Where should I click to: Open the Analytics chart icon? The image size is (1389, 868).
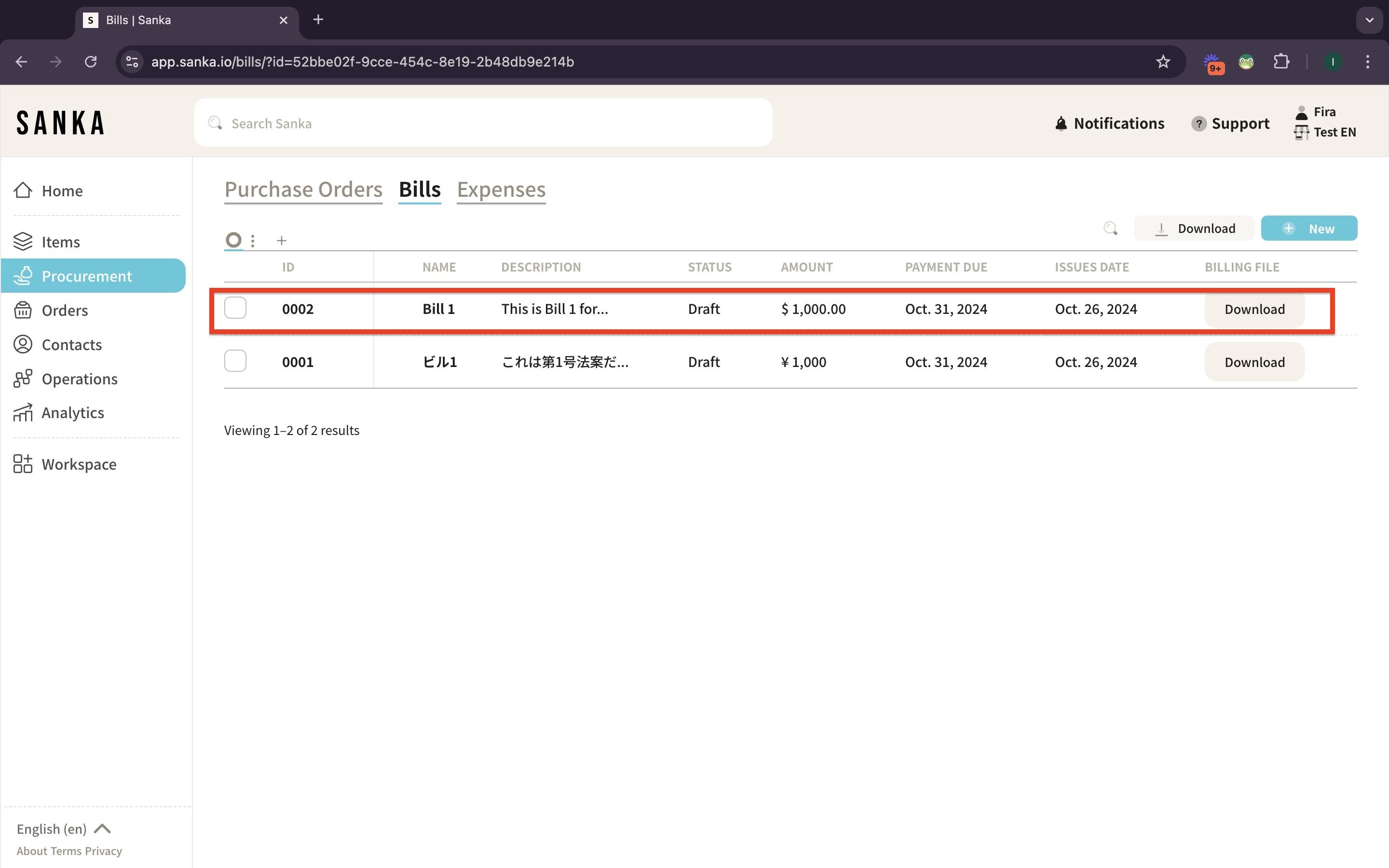tap(23, 413)
